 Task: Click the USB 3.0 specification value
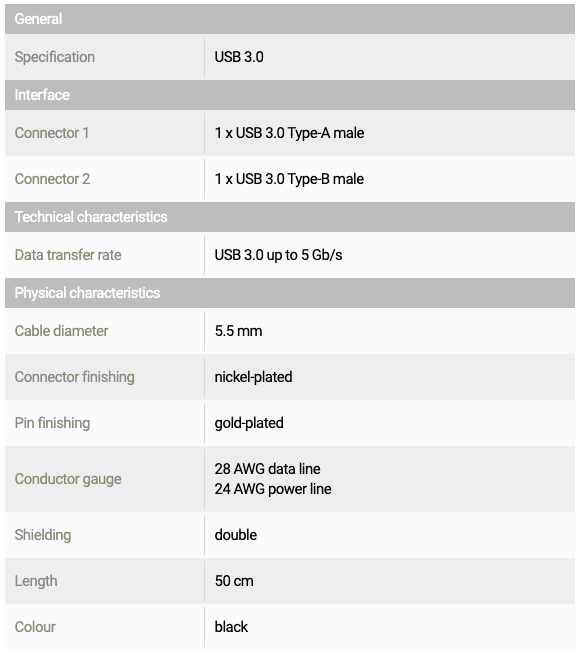(239, 57)
